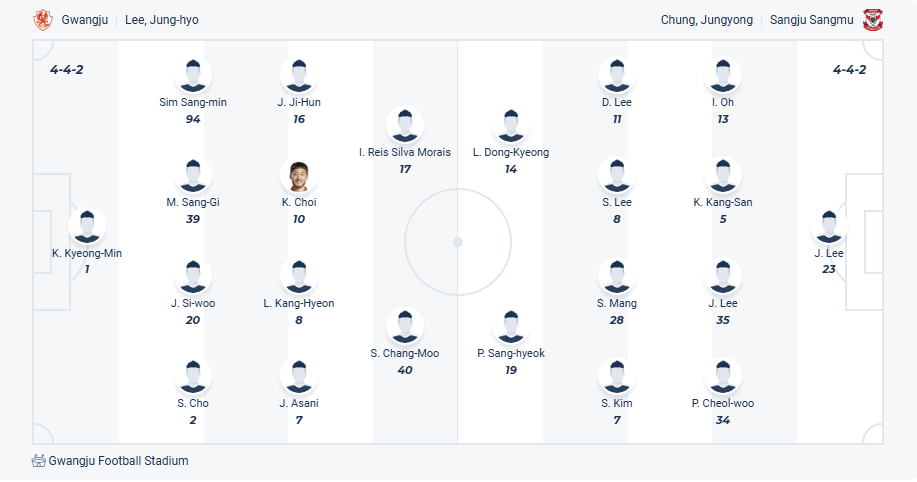The height and width of the screenshot is (482, 917).
Task: Select goalkeeper J. Lee number 23 avatar
Action: pos(828,227)
